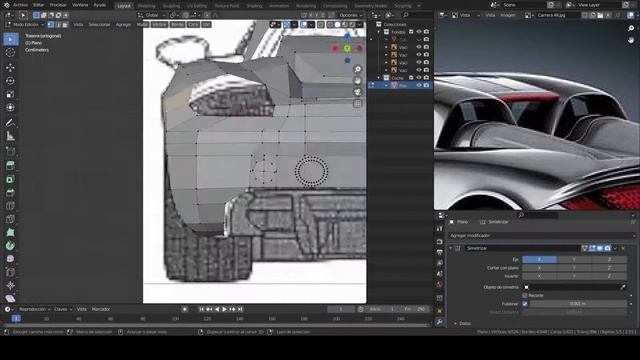Viewport: 640px width, 360px height.
Task: Toggle perspective/orthographic grid gizmo
Action: tap(358, 104)
